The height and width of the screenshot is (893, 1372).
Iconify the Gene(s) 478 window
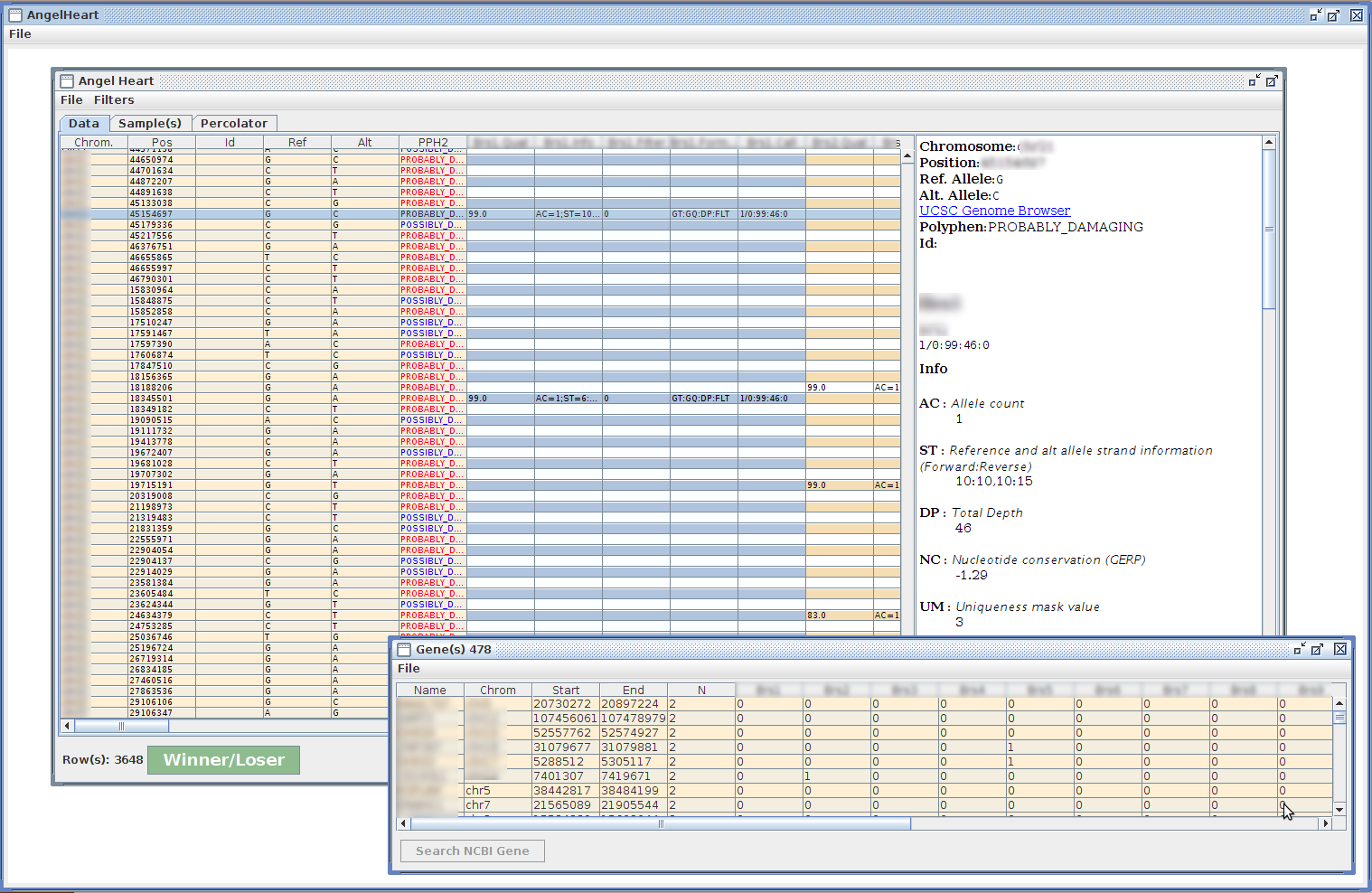coord(1299,649)
